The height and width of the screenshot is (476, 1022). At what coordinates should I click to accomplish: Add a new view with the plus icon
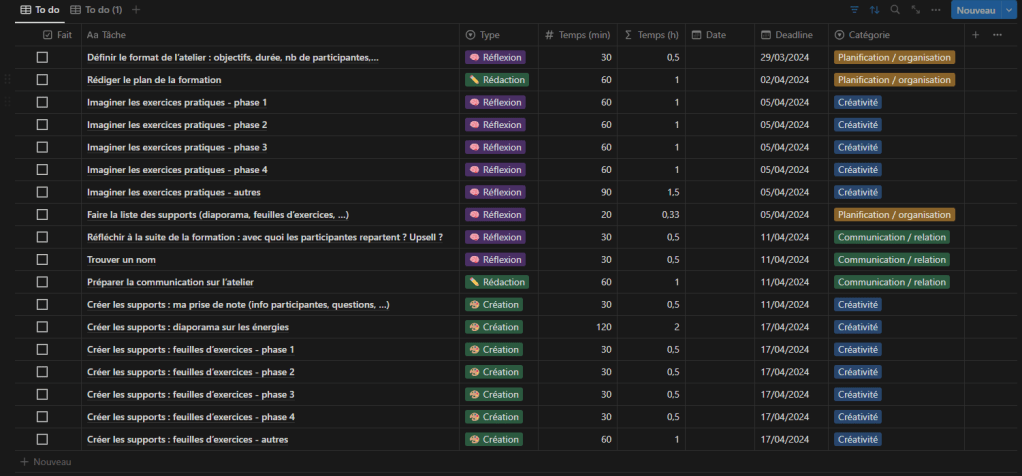coord(136,10)
